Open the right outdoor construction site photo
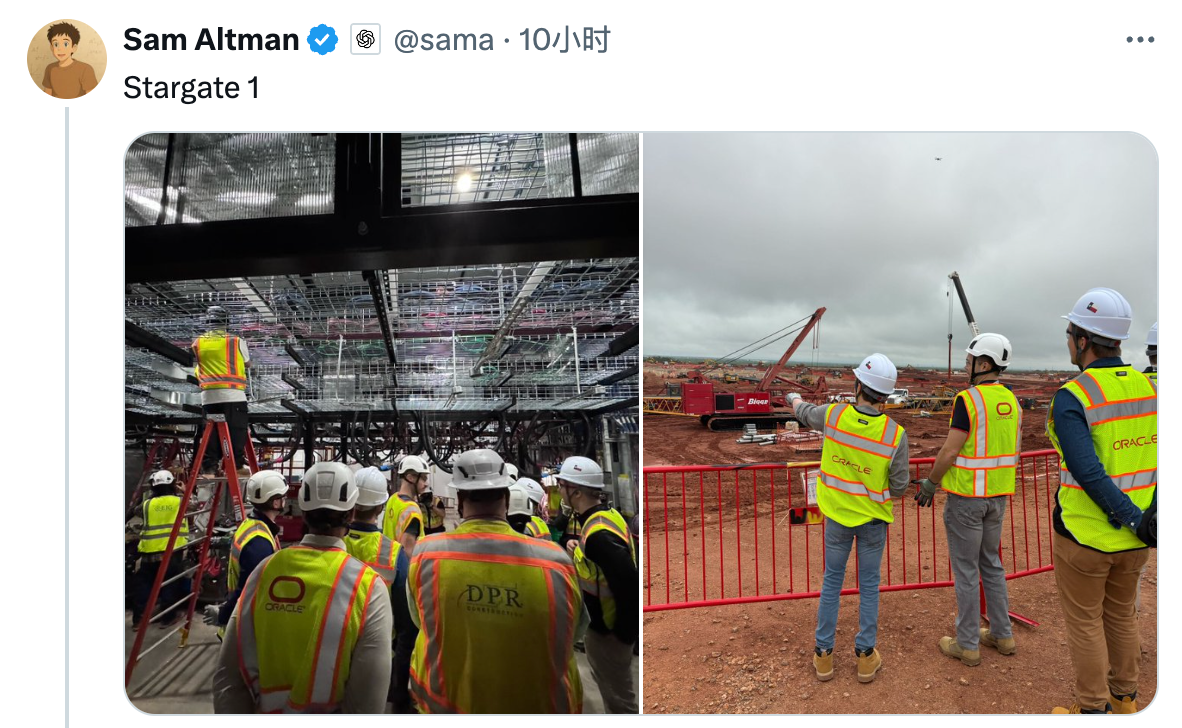 (900, 423)
